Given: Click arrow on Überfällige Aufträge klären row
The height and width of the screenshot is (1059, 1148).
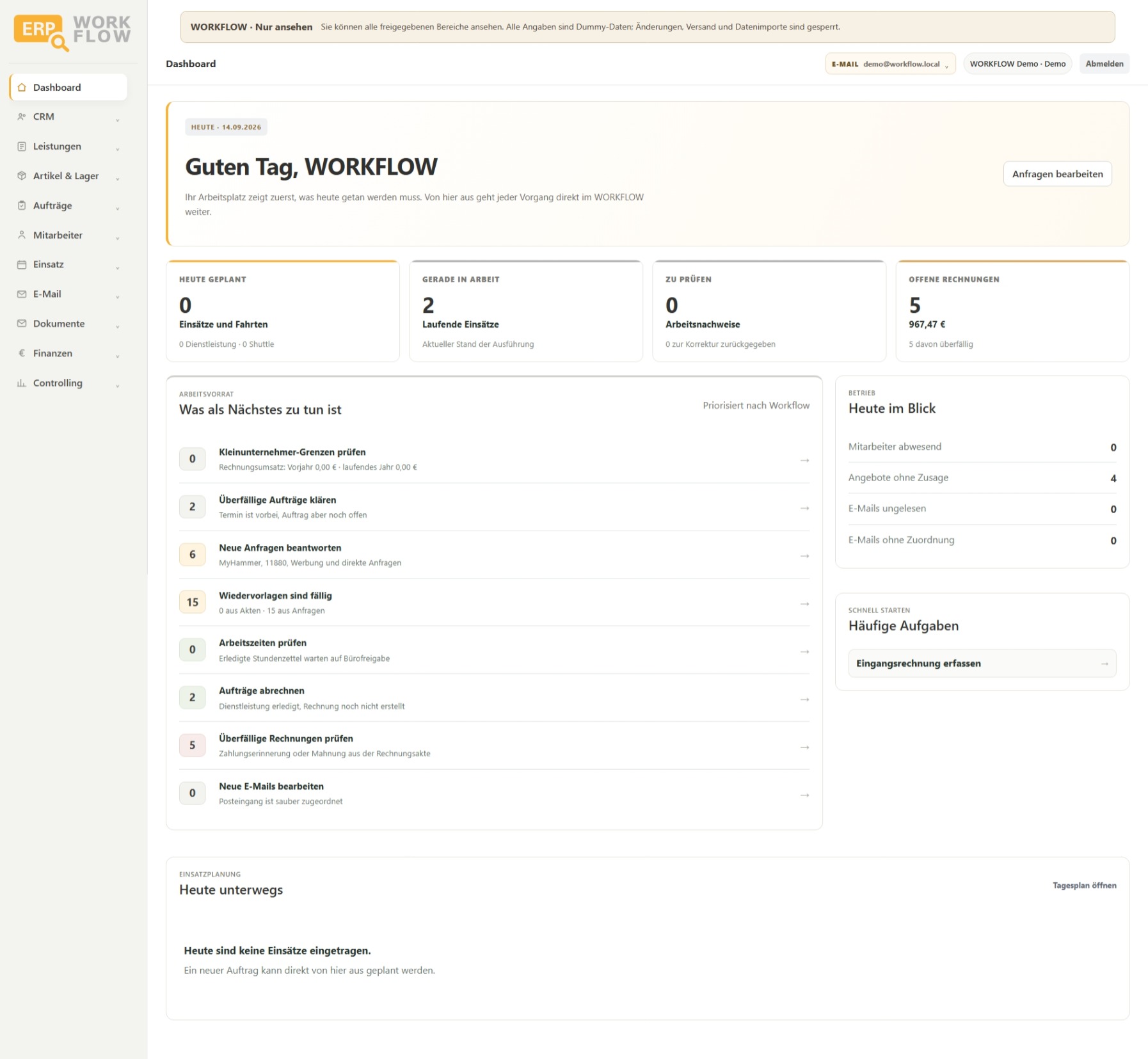Looking at the screenshot, I should [x=804, y=508].
